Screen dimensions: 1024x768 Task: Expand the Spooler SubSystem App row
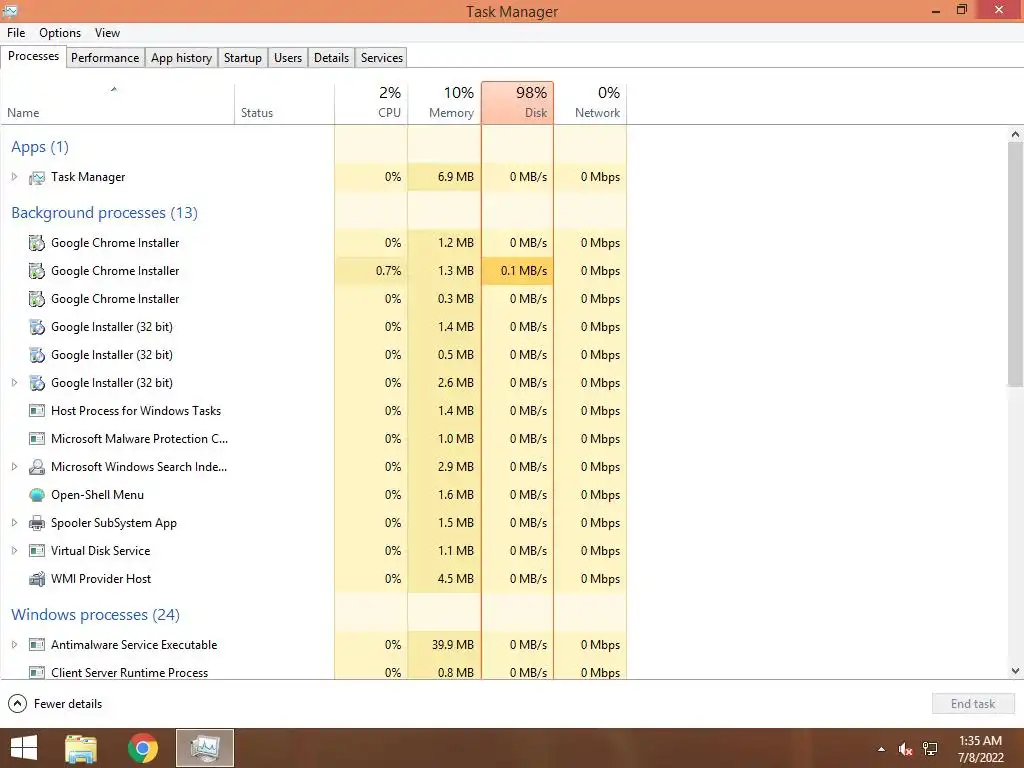14,523
